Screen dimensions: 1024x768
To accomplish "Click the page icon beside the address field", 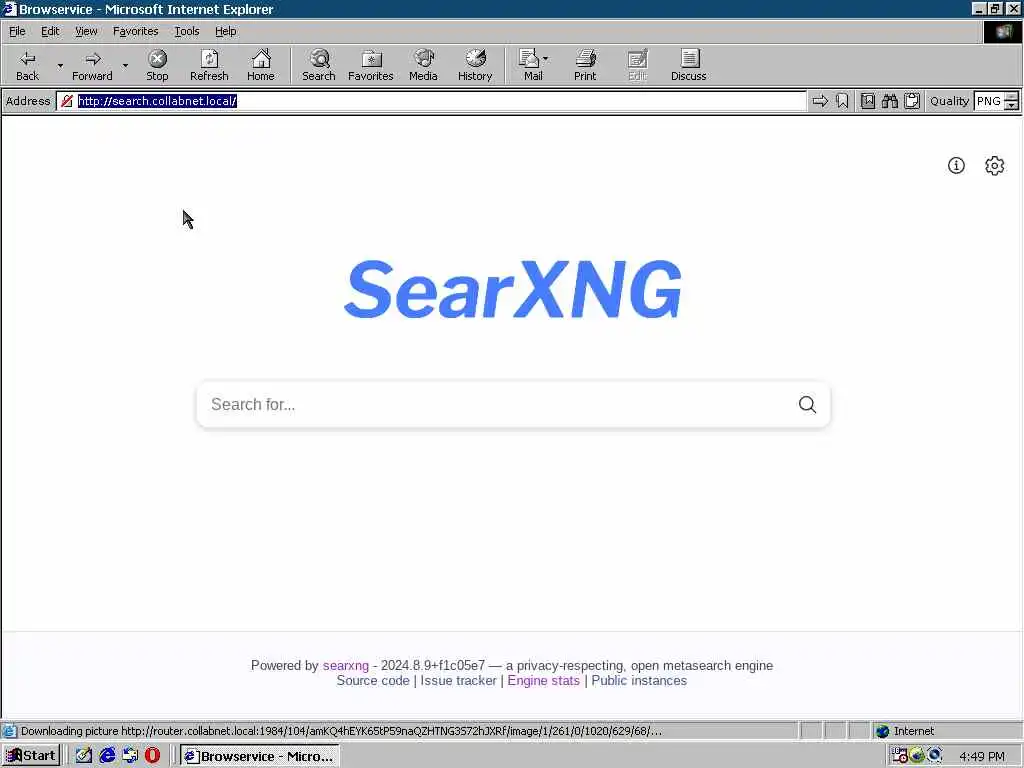I will click(x=67, y=101).
